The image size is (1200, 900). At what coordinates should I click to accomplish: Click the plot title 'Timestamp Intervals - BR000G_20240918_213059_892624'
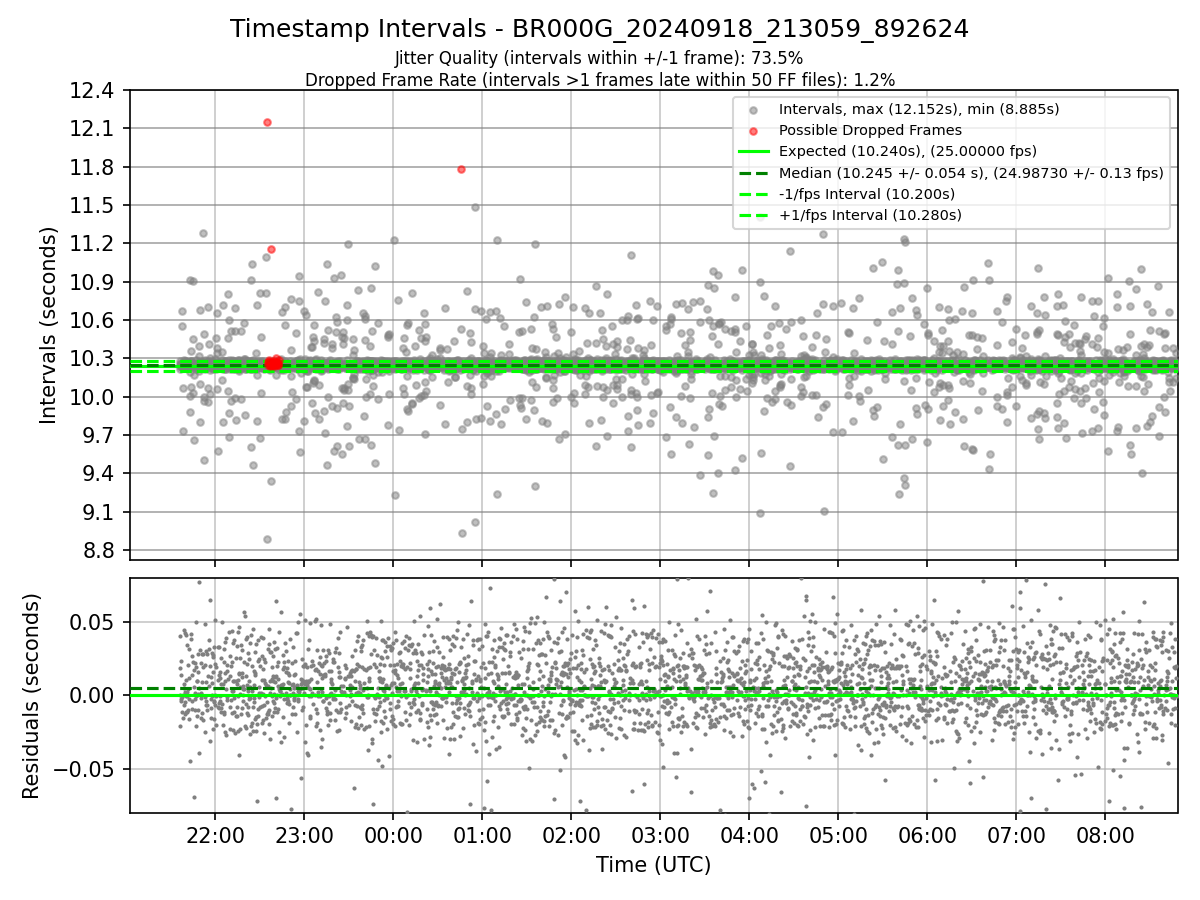[x=599, y=29]
